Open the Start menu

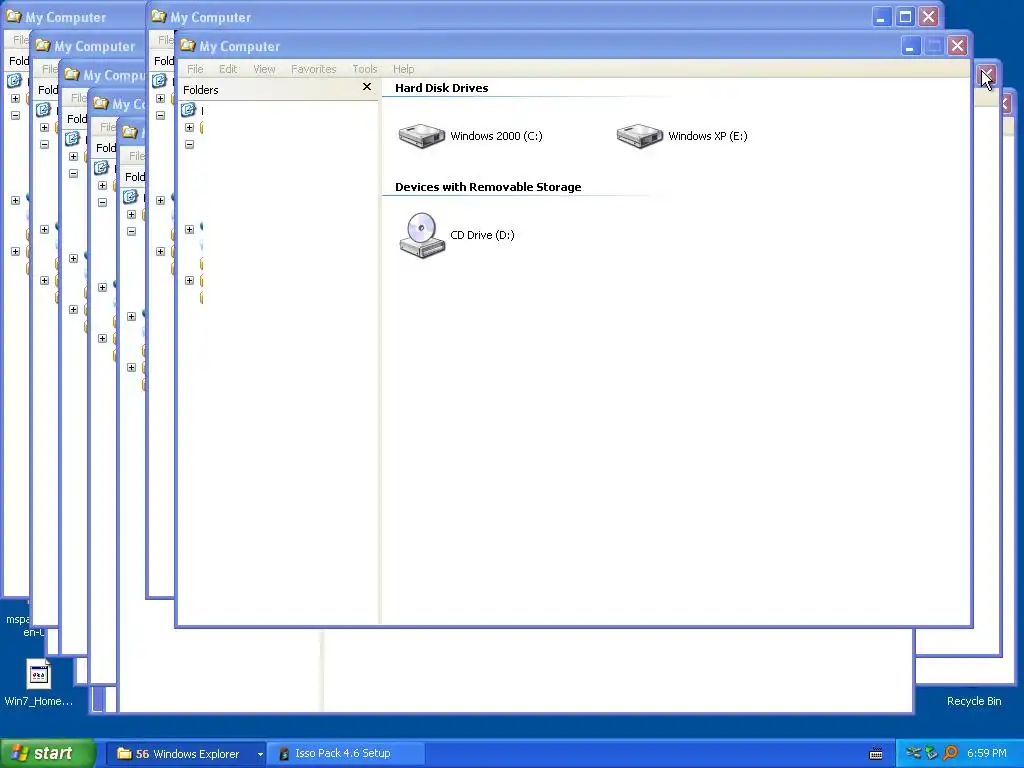point(48,754)
